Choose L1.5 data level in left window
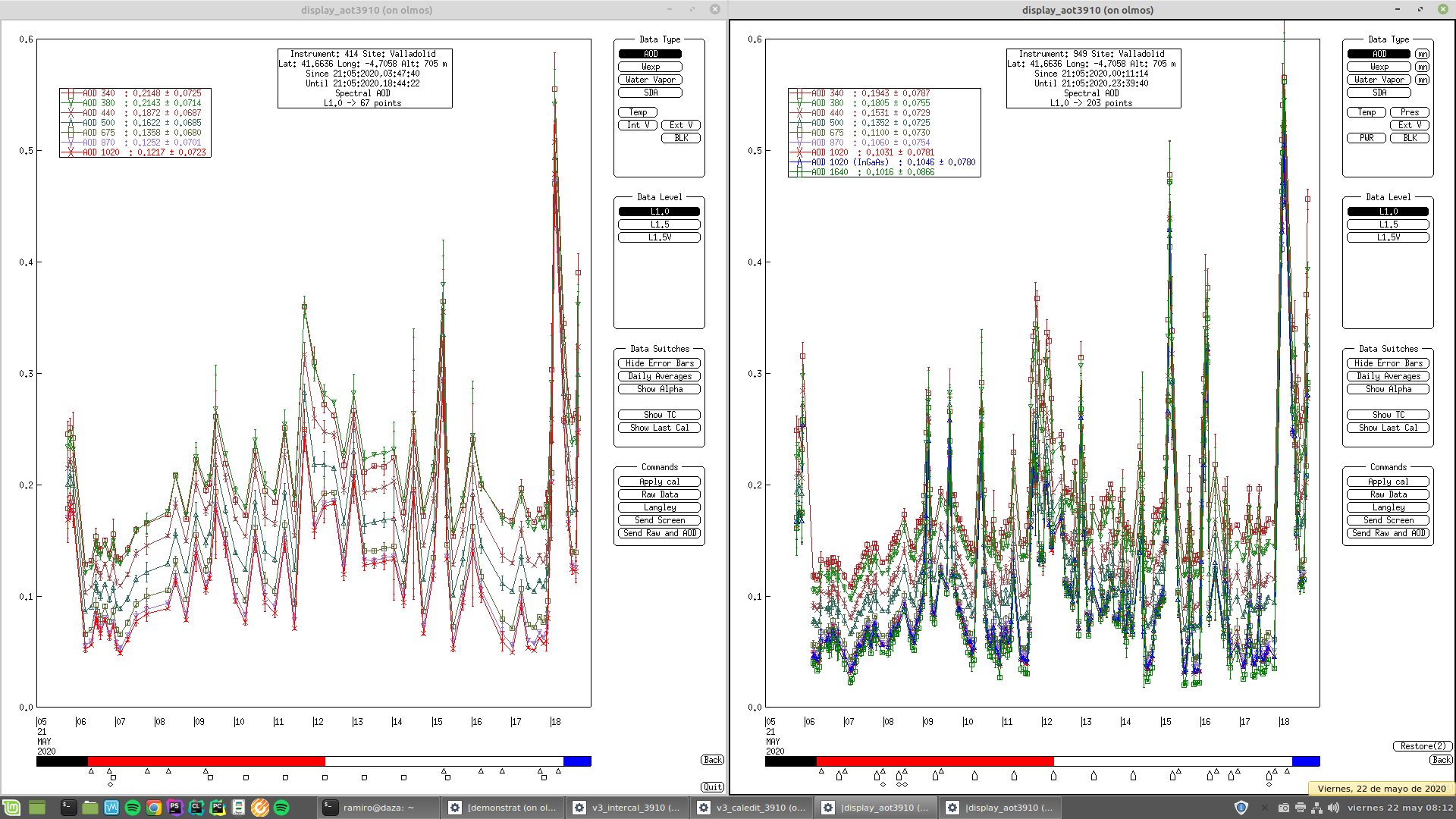The image size is (1456, 819). 660,224
